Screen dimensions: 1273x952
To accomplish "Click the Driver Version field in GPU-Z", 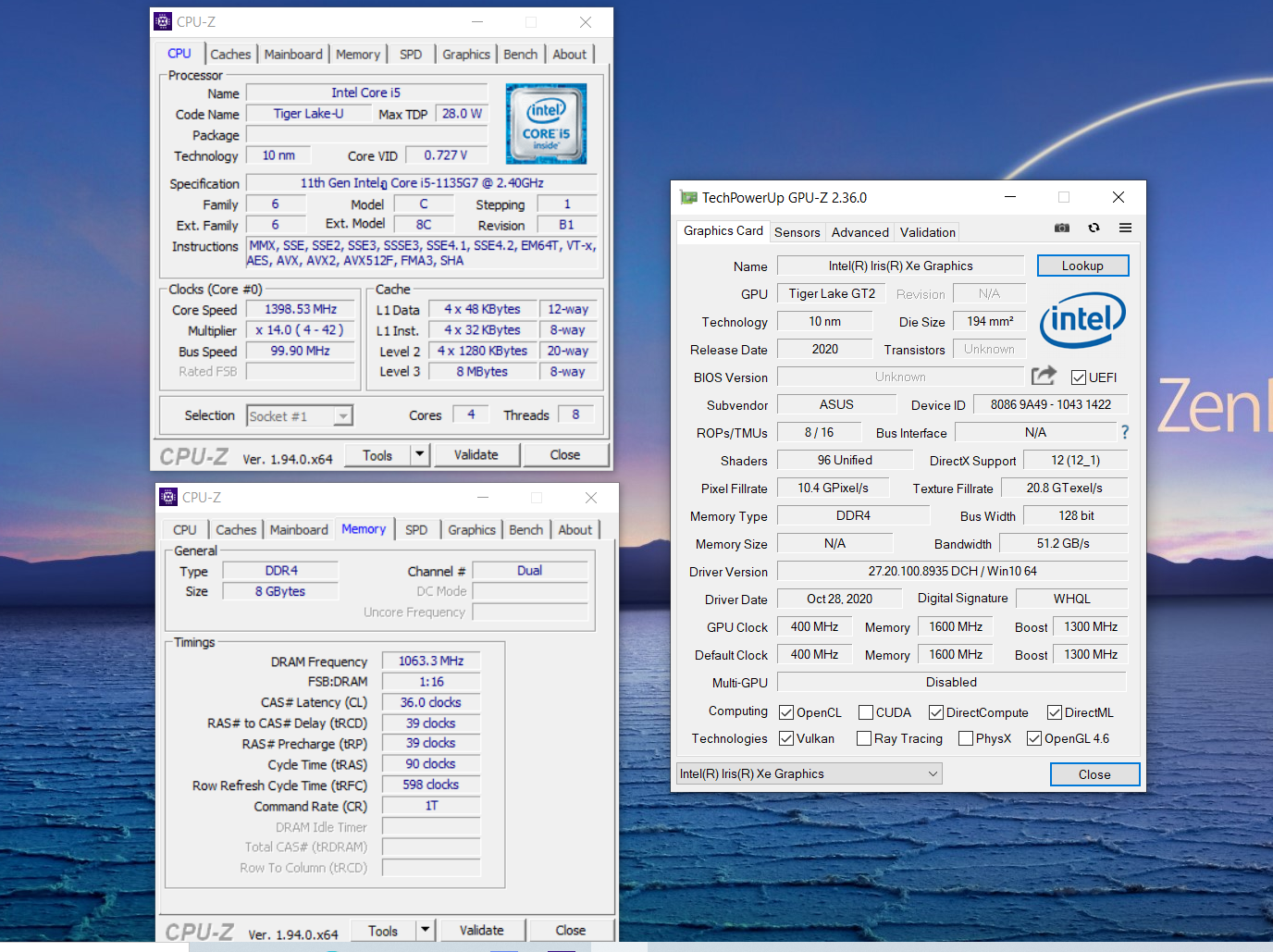I will 952,571.
